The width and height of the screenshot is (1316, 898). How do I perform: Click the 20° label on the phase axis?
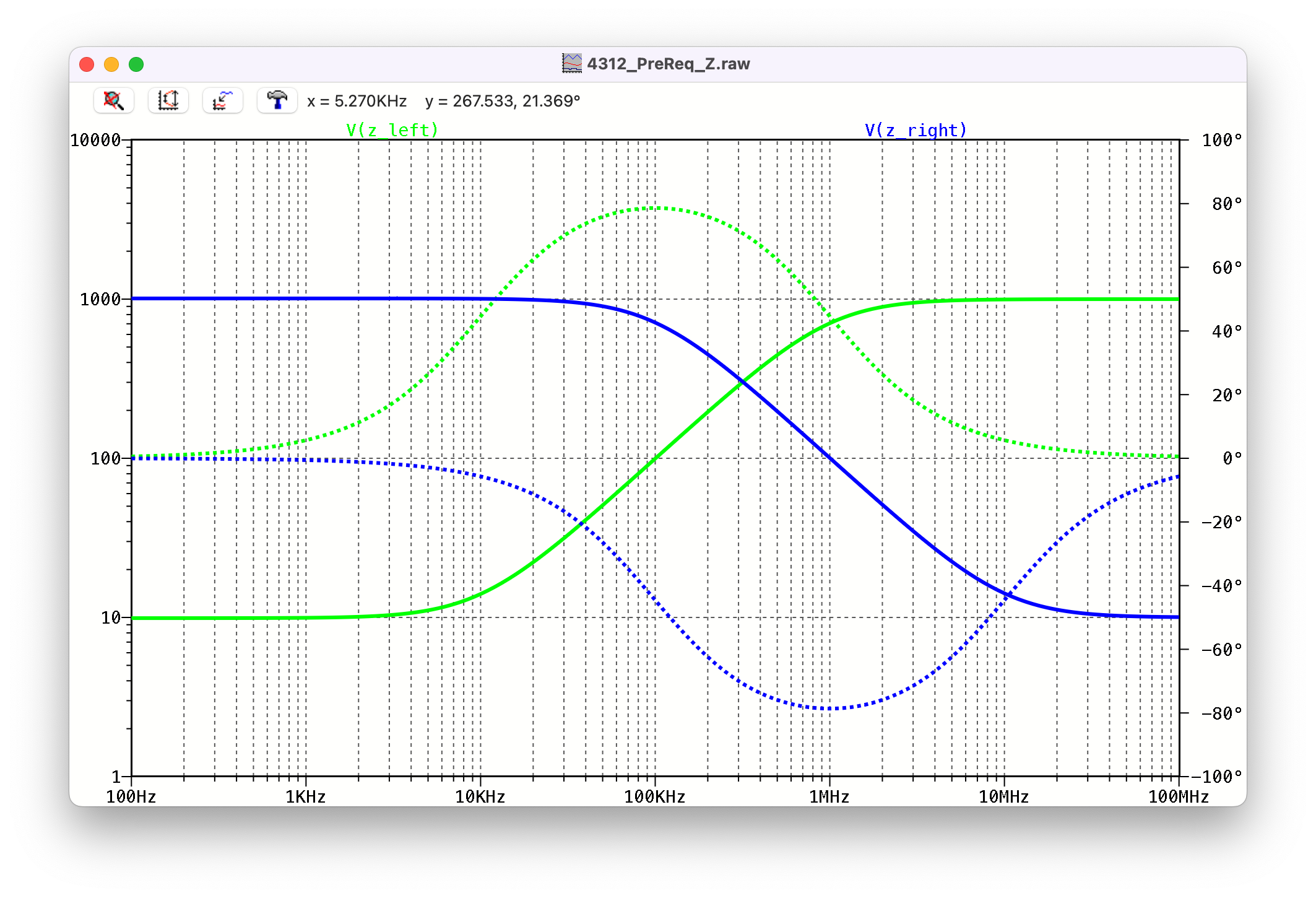point(1227,395)
